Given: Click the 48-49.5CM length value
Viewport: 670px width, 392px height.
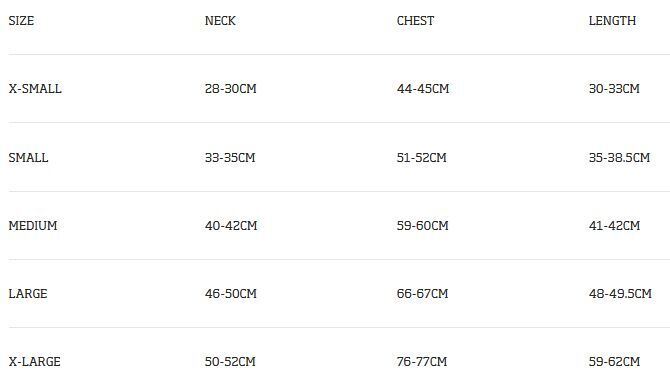Looking at the screenshot, I should click(x=620, y=294).
